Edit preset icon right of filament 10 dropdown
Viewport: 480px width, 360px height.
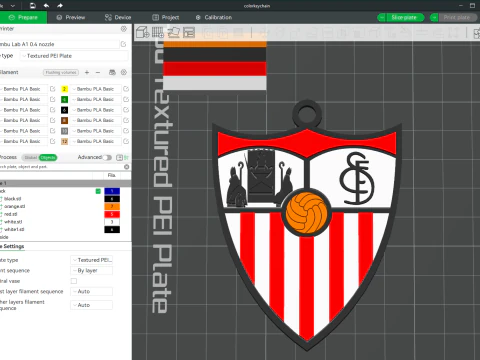(x=126, y=131)
